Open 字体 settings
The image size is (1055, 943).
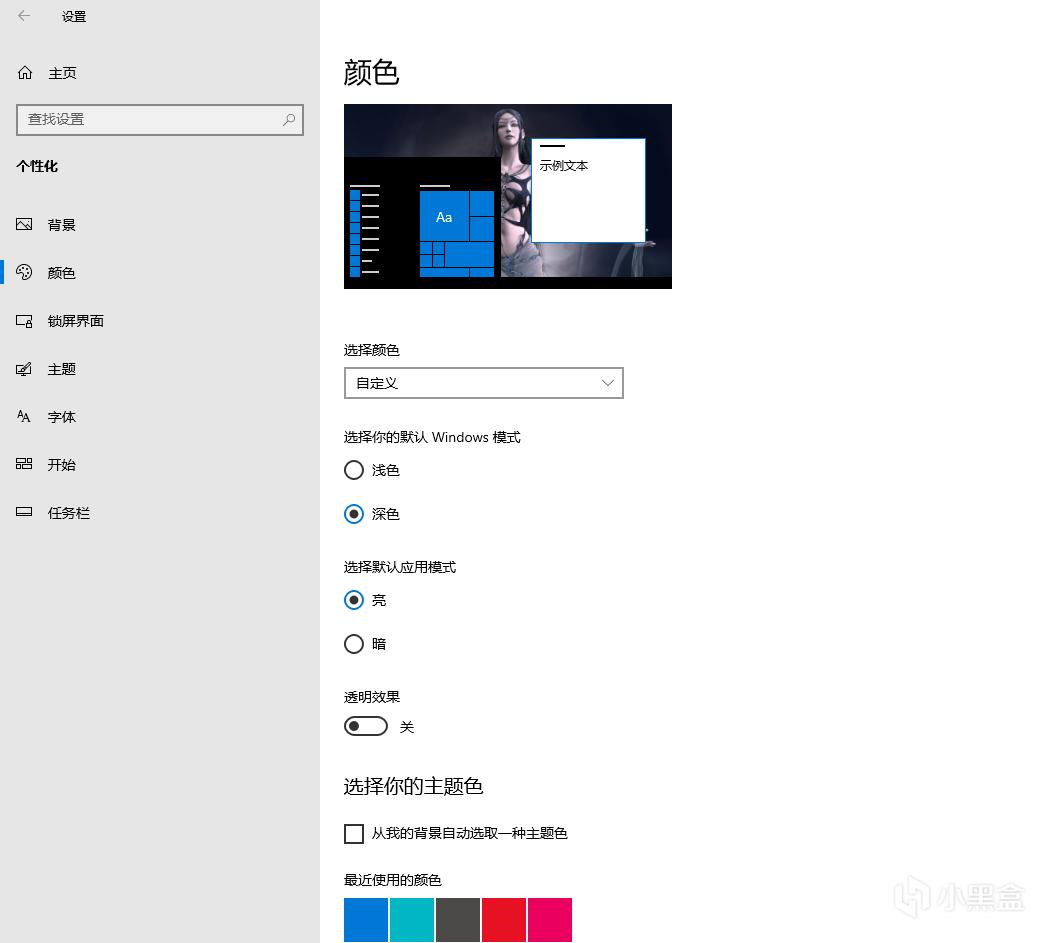160,416
